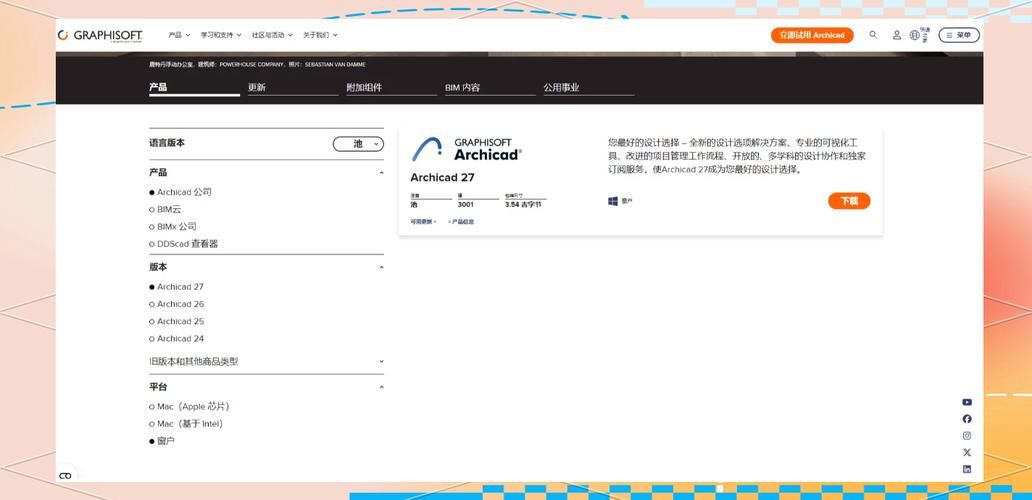Select the Archicad 26 version radio option

tap(176, 304)
